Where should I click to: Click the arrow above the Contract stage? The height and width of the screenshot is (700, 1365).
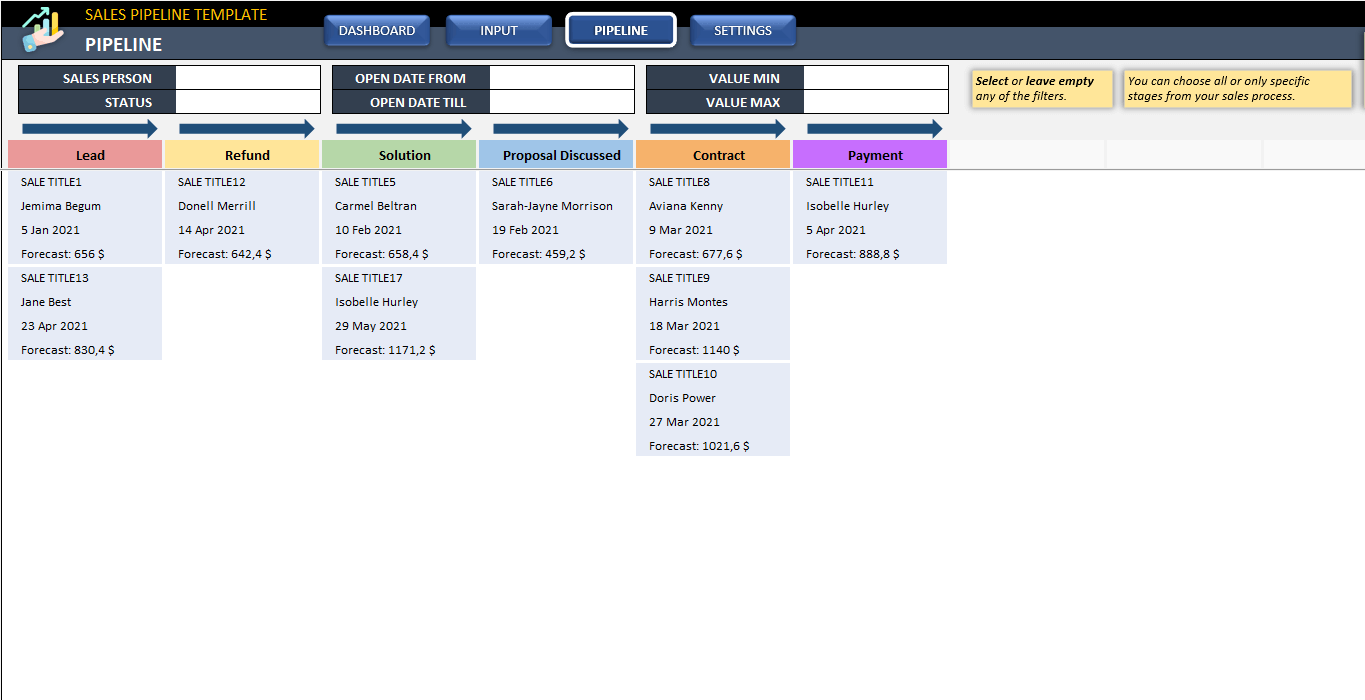click(717, 129)
